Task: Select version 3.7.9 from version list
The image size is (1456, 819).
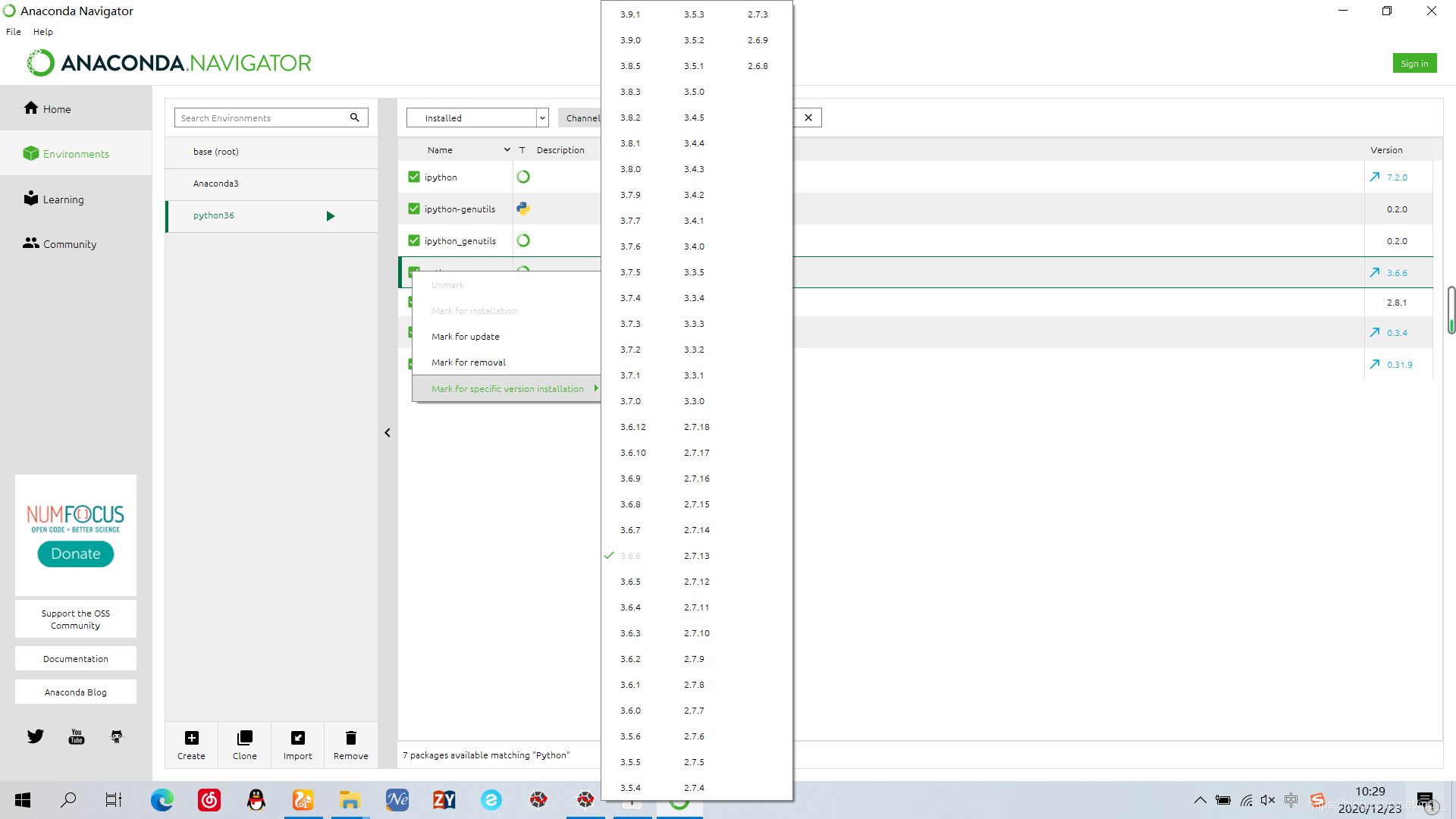Action: (x=630, y=195)
